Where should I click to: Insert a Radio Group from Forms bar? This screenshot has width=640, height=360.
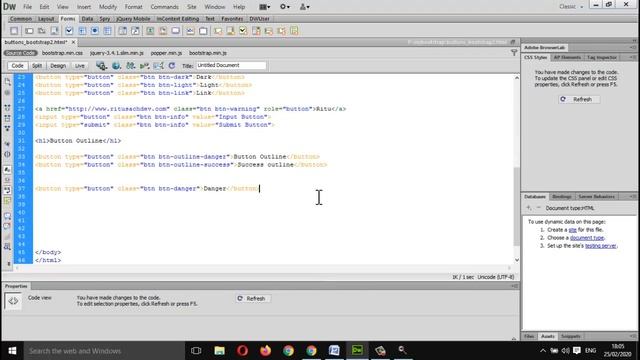(107, 31)
